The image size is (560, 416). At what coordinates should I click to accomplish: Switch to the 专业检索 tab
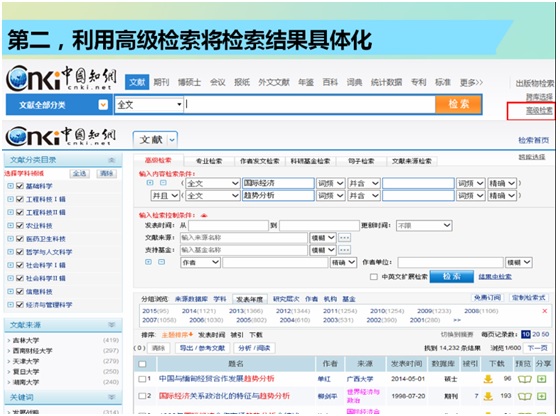209,161
